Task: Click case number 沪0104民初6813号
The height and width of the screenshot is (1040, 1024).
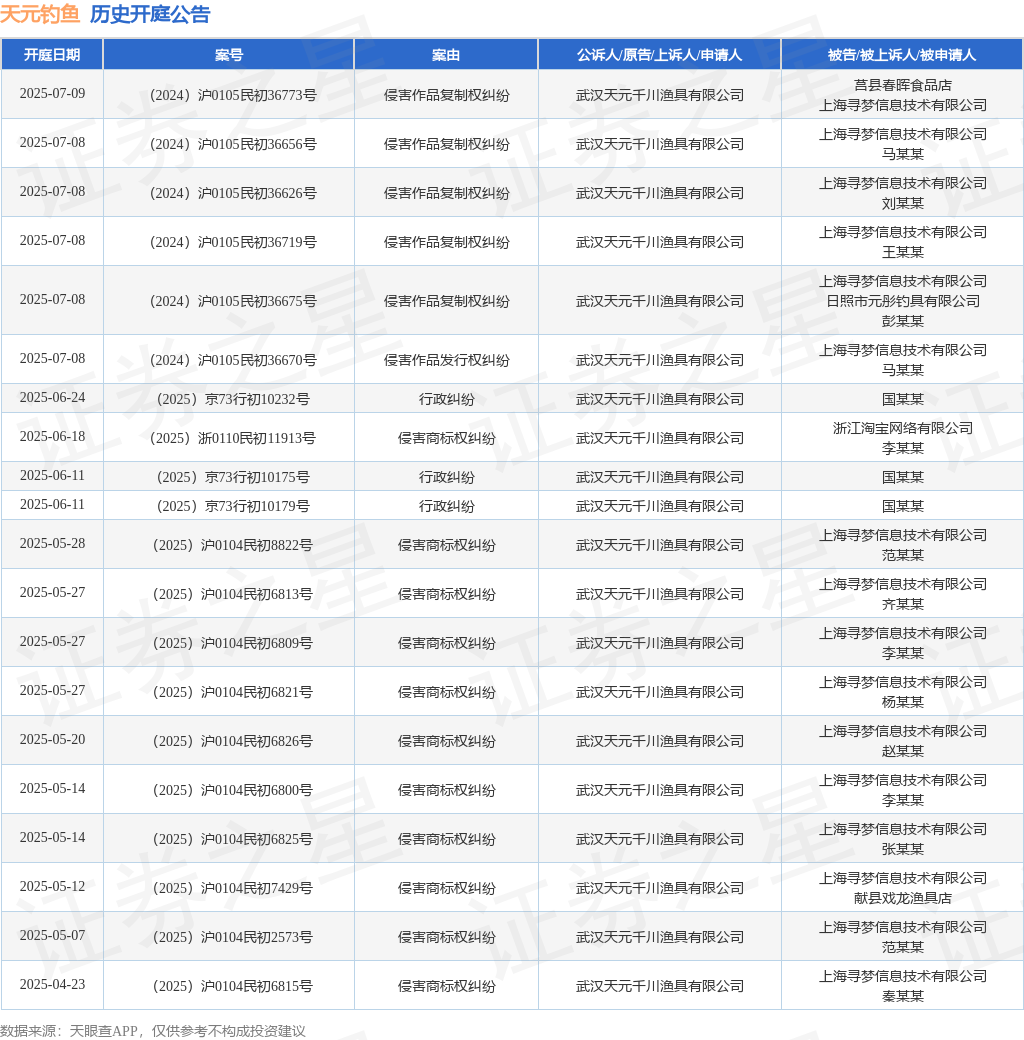Action: point(257,594)
